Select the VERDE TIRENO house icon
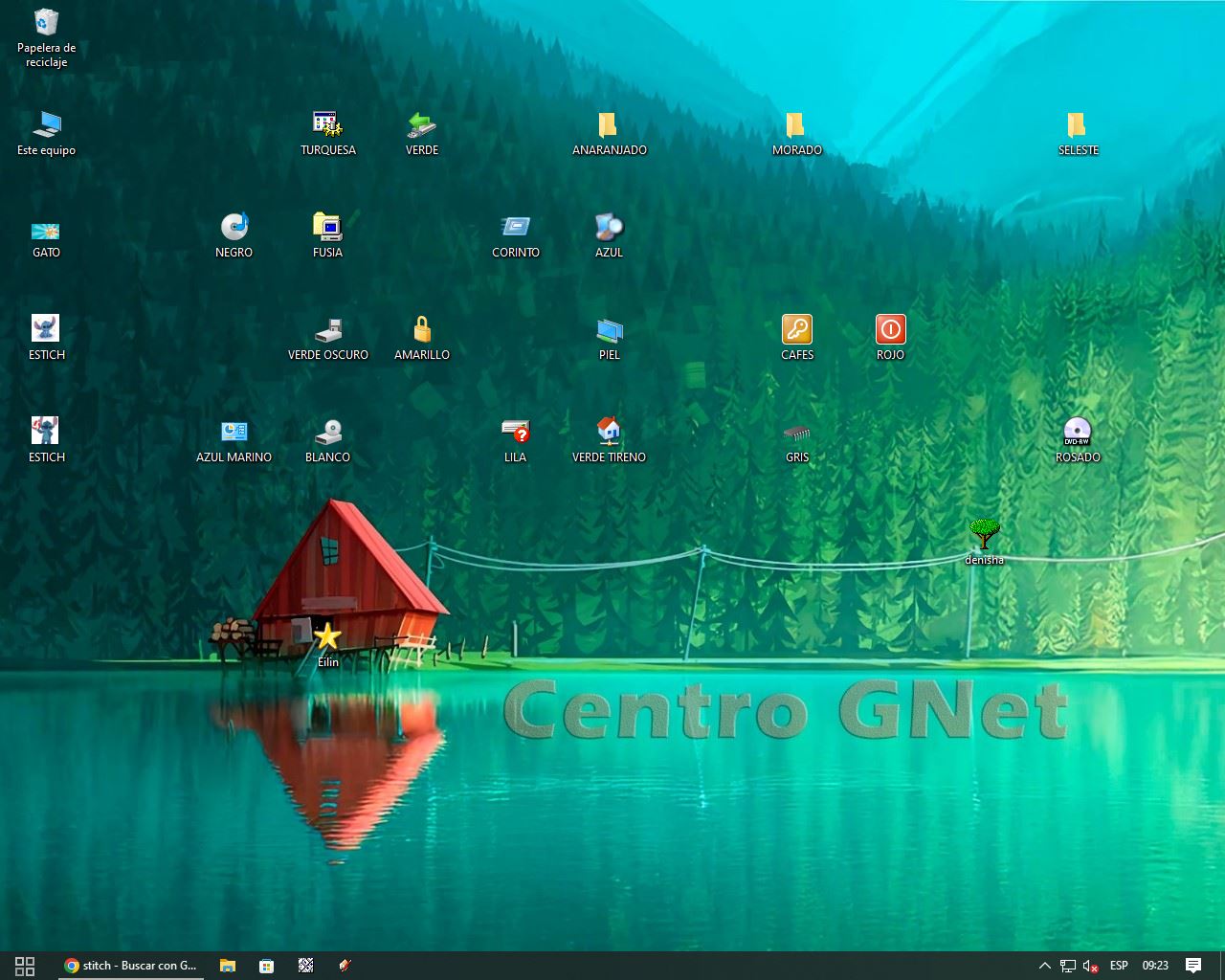This screenshot has height=980, width=1225. pos(609,433)
